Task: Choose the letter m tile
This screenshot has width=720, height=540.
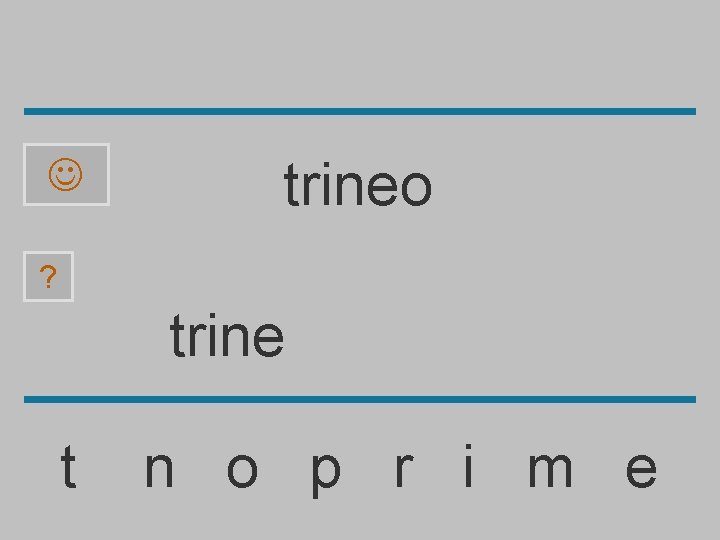Action: click(550, 470)
